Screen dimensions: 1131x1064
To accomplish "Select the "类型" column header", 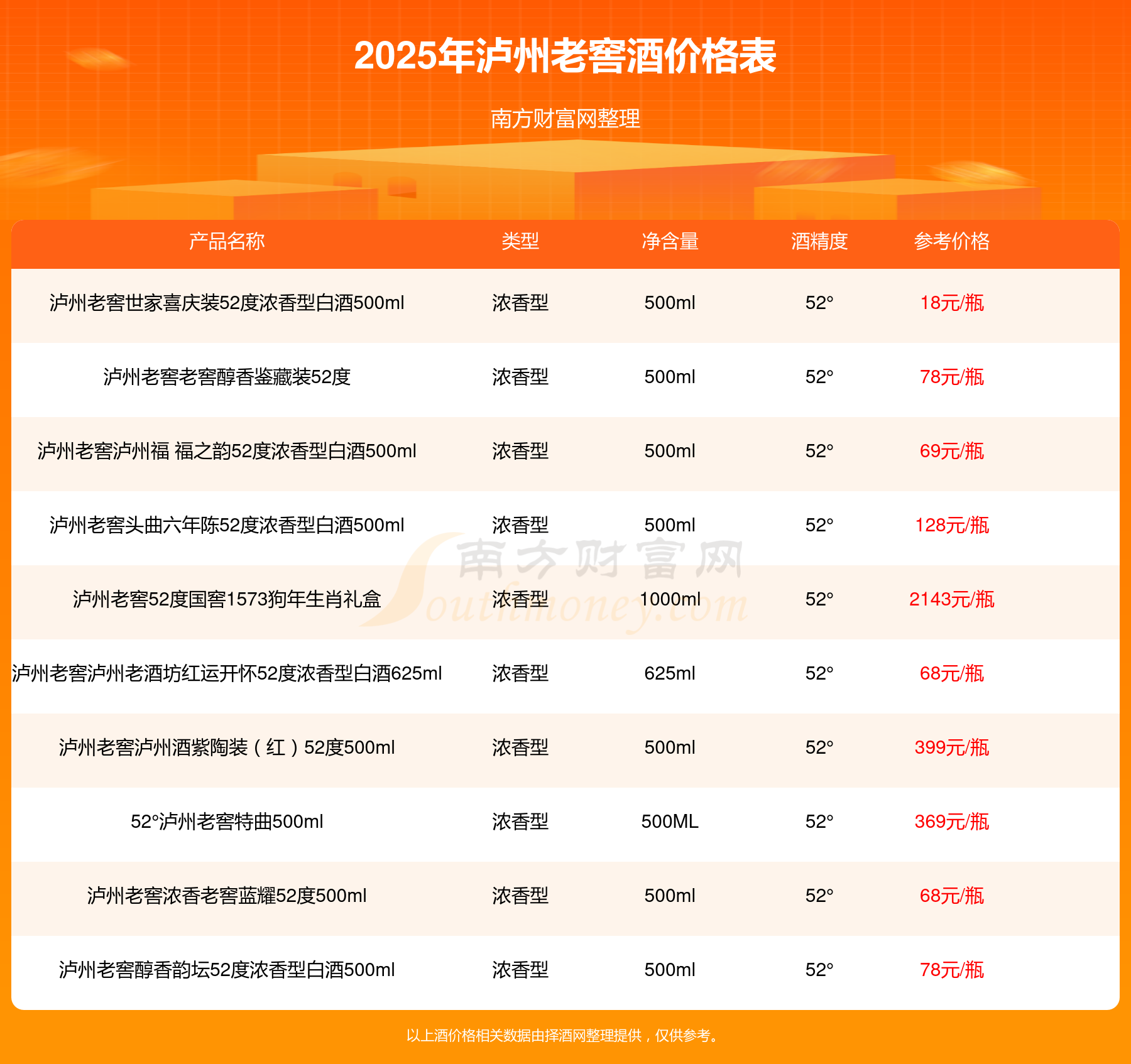I will [x=520, y=241].
